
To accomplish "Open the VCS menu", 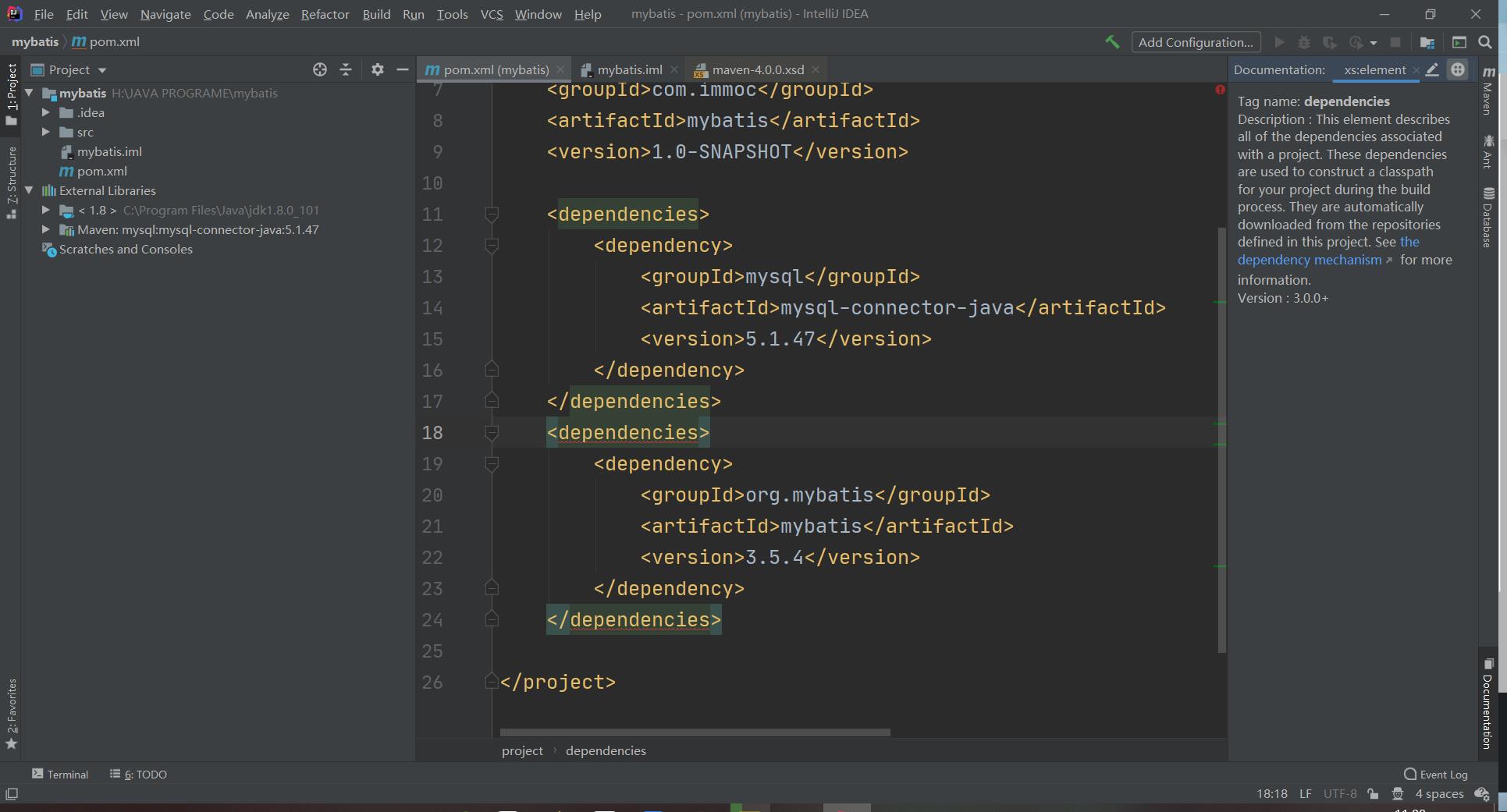I will click(492, 14).
